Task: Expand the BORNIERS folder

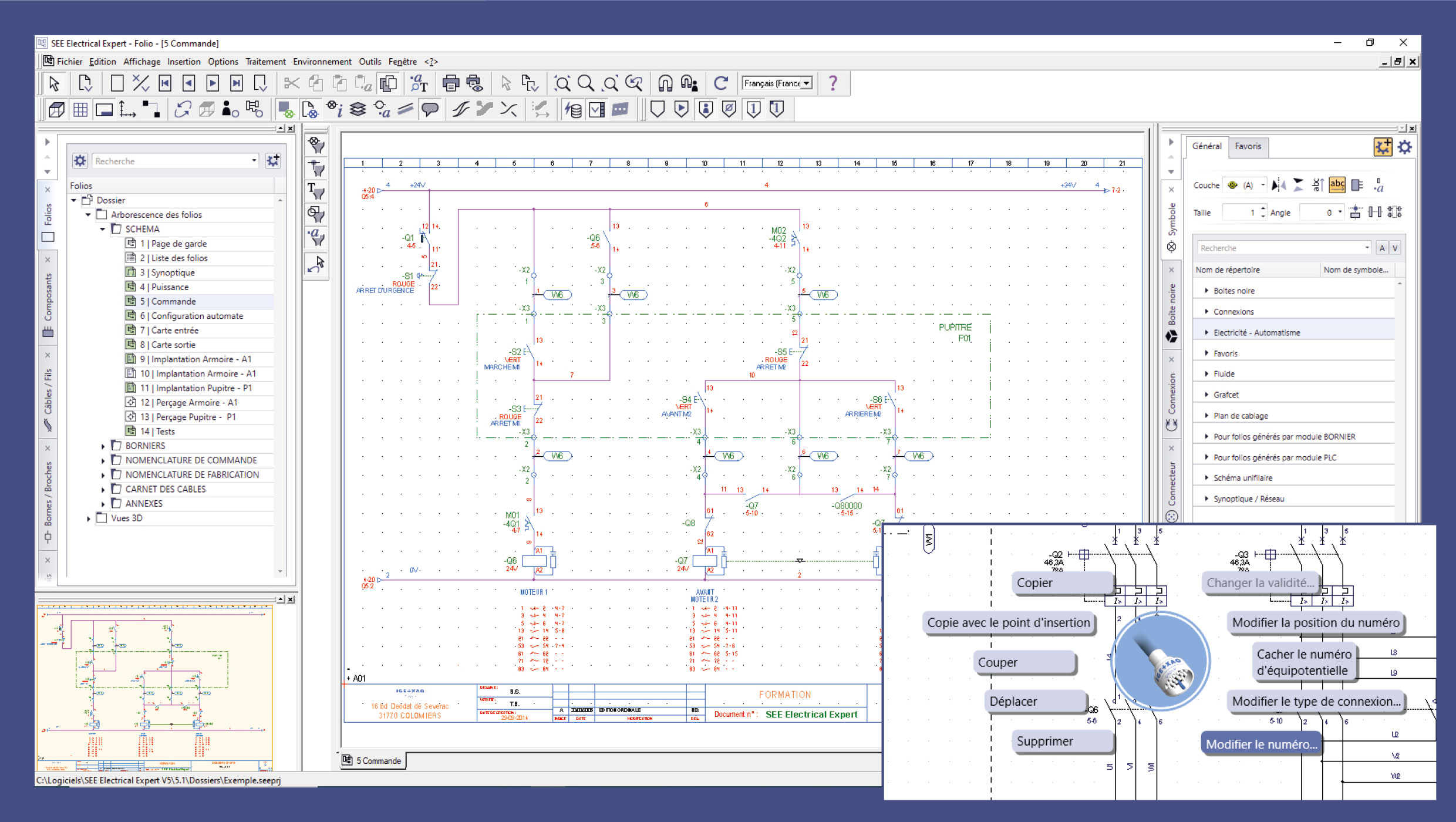Action: 103,446
